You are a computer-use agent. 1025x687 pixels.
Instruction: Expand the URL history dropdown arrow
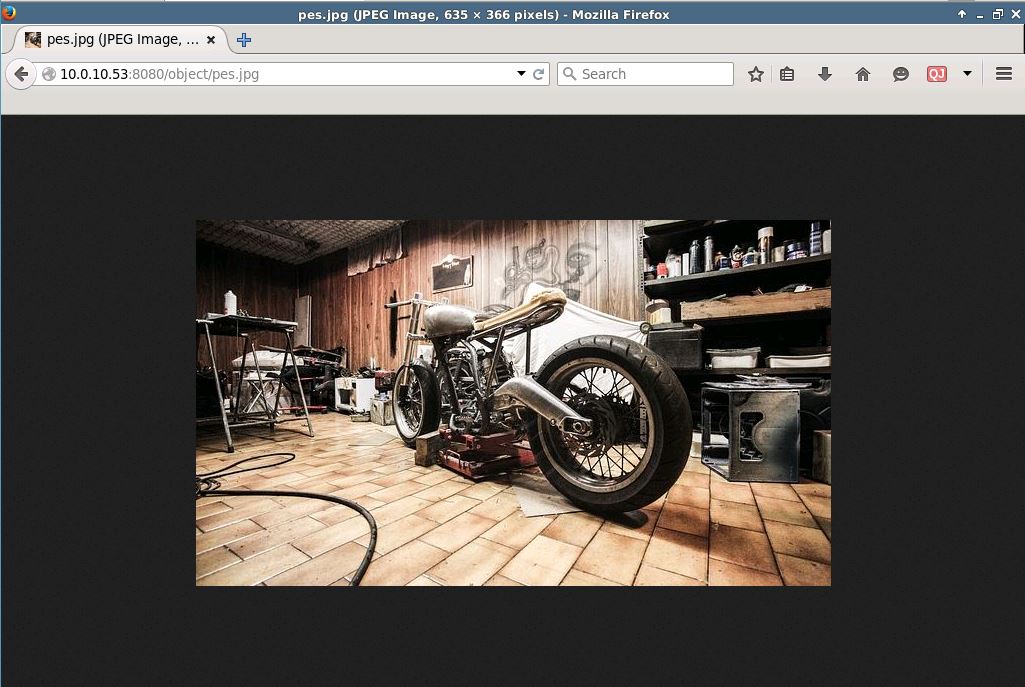521,74
